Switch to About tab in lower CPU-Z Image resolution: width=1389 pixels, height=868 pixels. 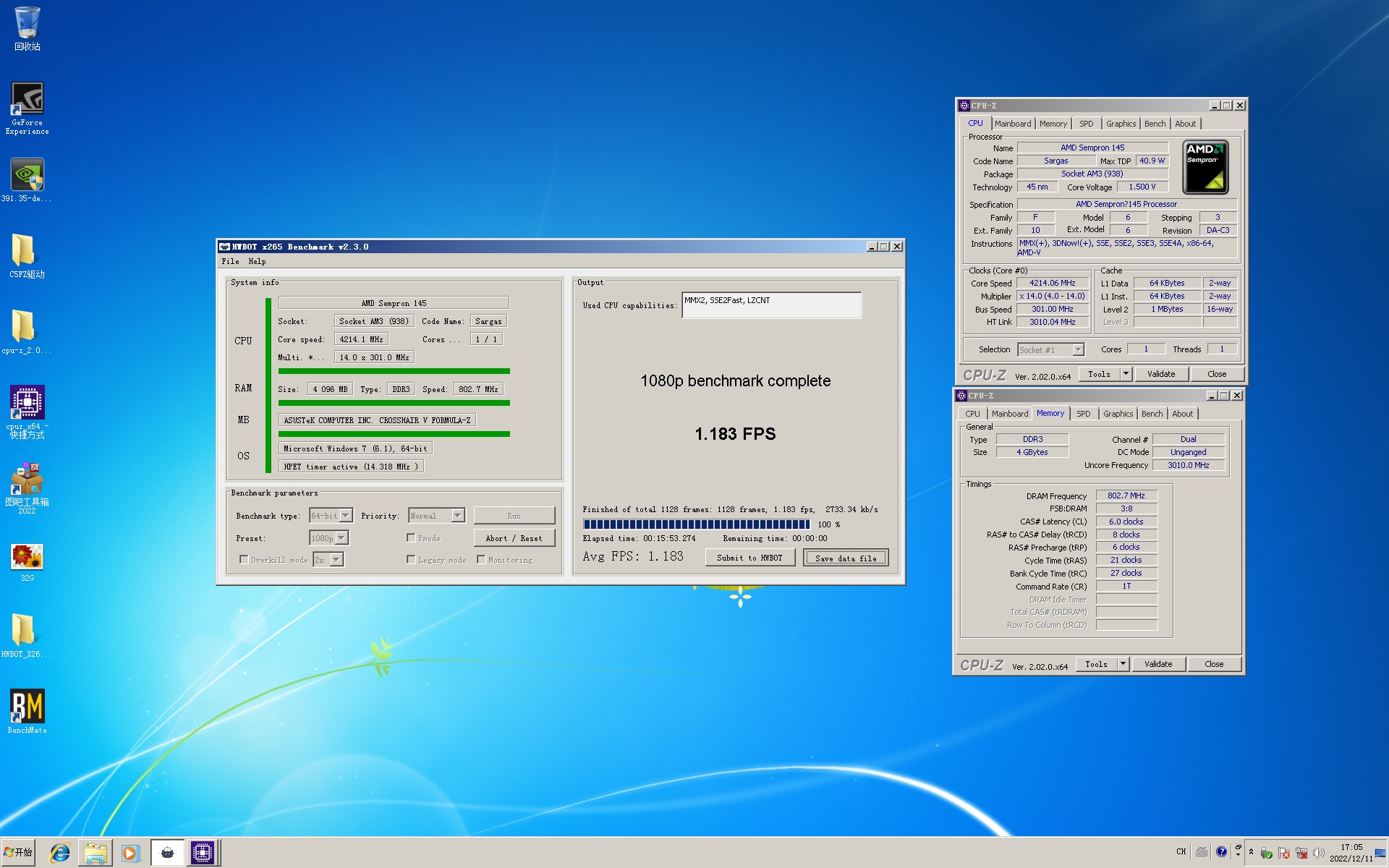pos(1183,414)
